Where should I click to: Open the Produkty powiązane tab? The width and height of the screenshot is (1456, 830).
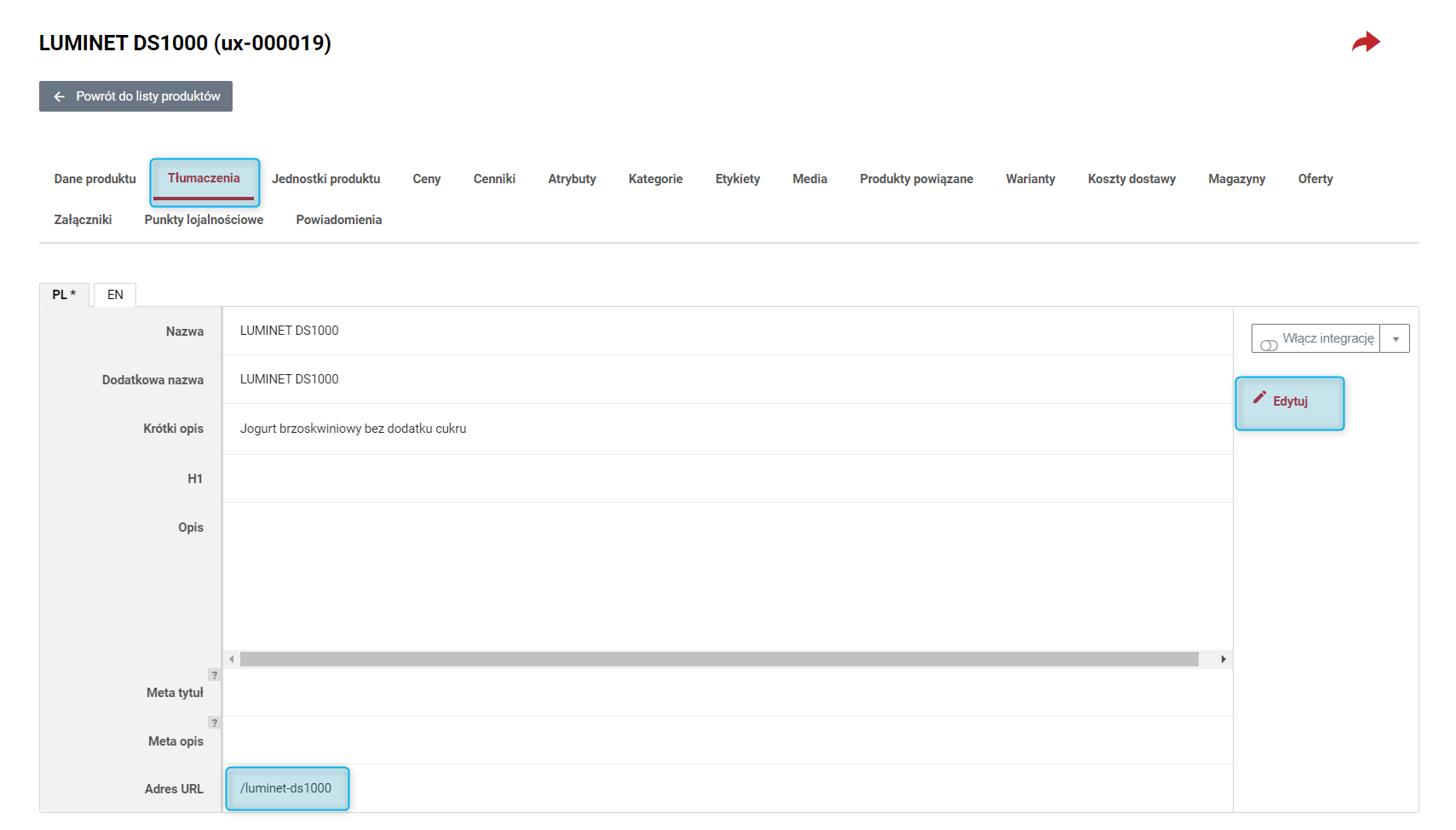(917, 179)
